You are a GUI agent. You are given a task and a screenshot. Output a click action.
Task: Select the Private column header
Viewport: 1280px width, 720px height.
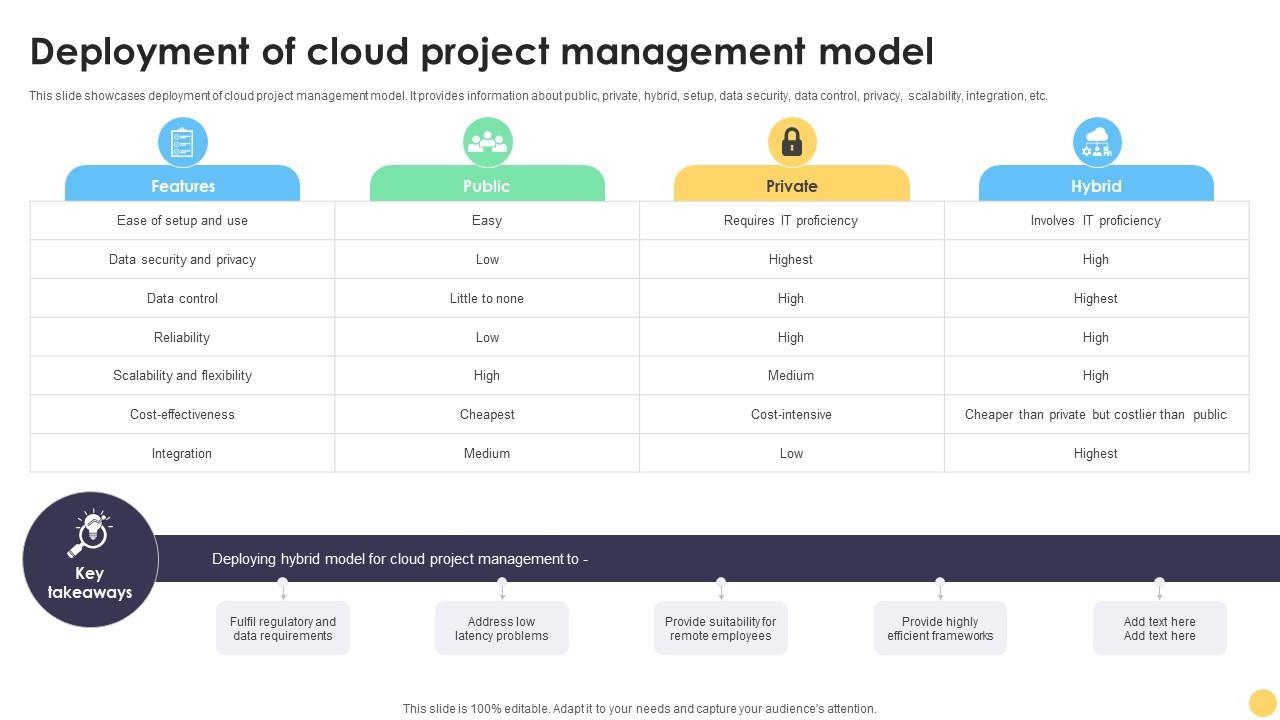coord(792,184)
